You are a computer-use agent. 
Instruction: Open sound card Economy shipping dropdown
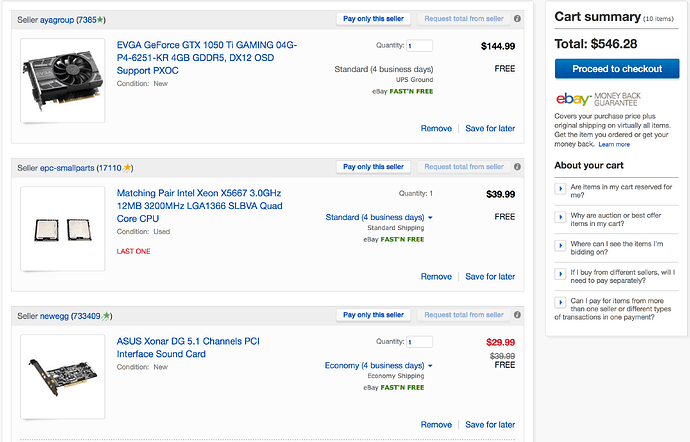point(378,366)
